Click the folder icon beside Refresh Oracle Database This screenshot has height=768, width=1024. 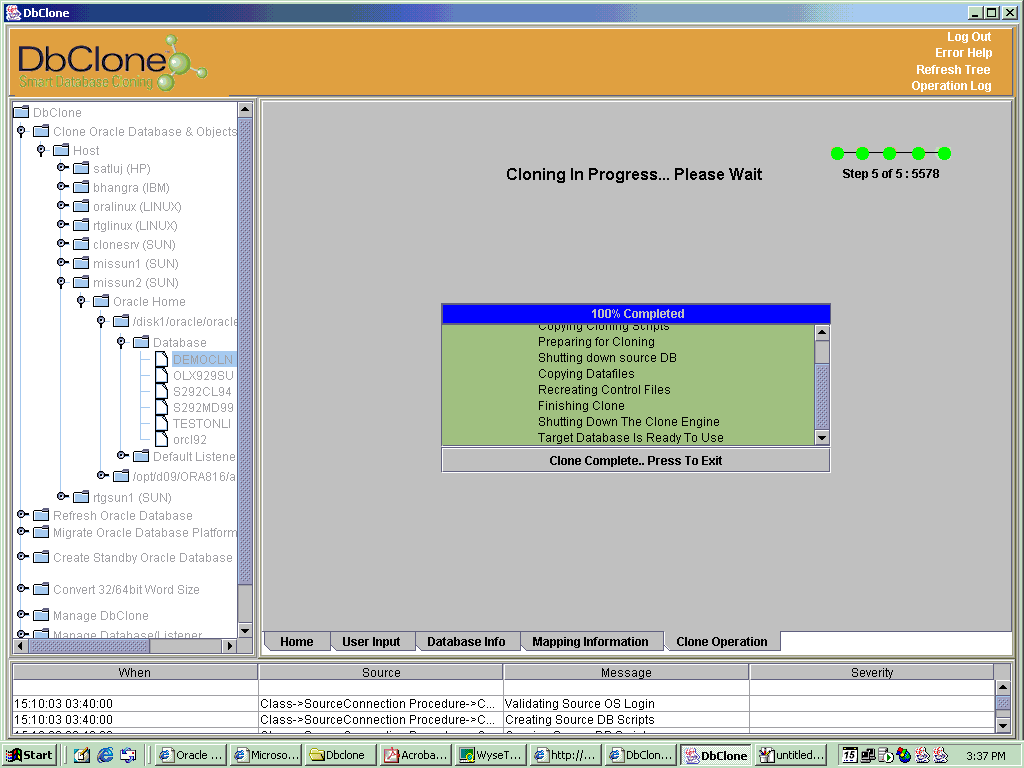(x=41, y=515)
